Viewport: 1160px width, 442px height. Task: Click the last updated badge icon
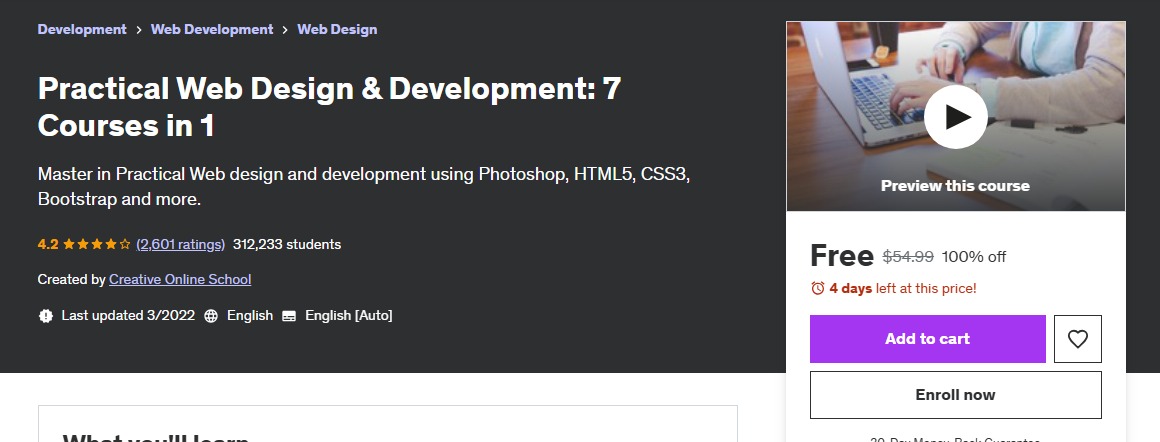coord(46,316)
